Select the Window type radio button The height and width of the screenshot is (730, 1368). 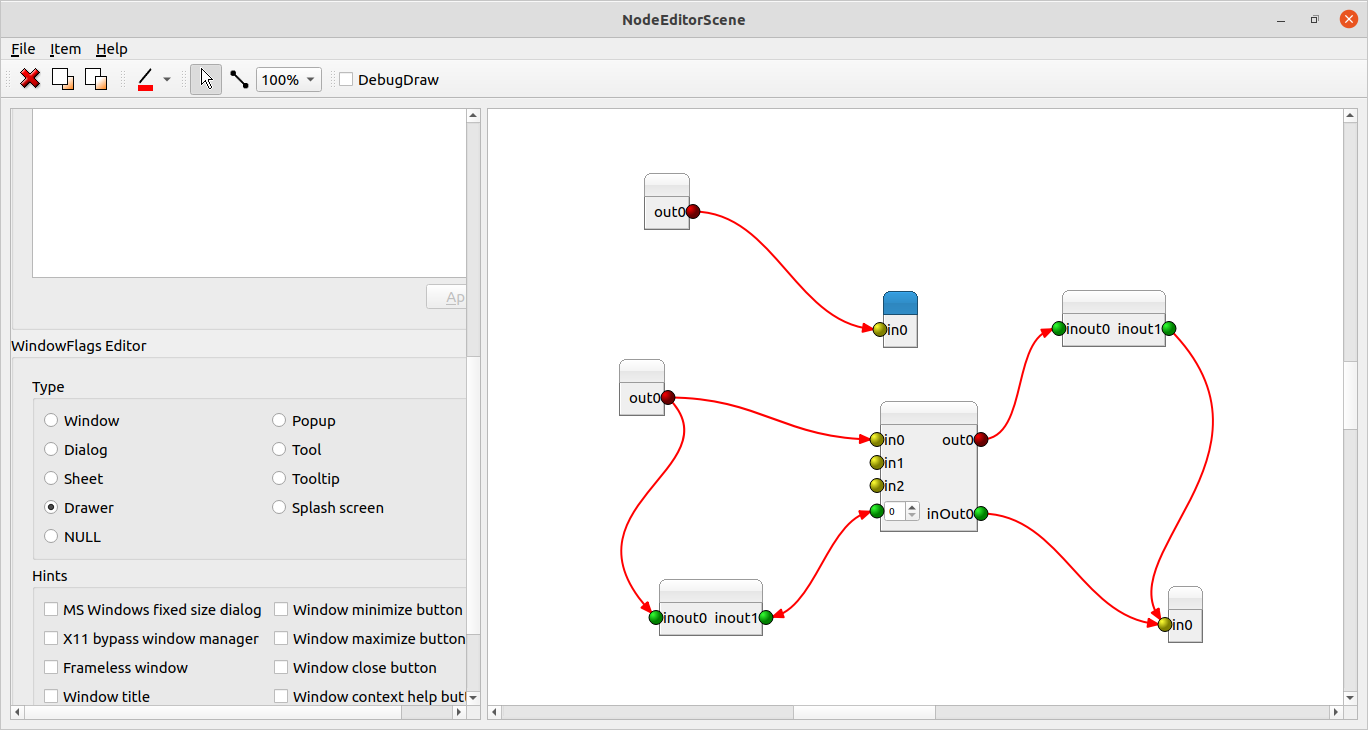51,421
